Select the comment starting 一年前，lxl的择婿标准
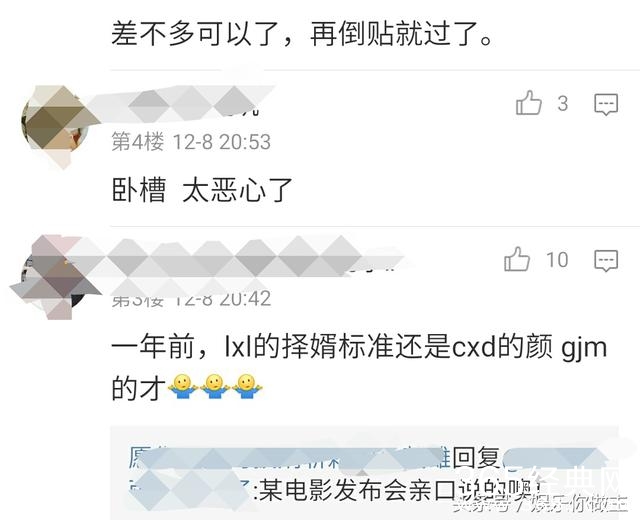The width and height of the screenshot is (640, 520). pos(359,367)
